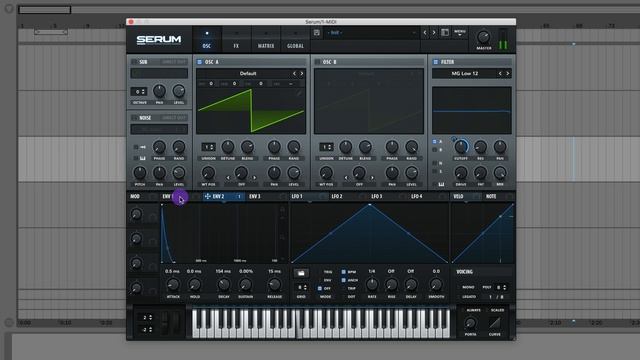Toggle filter routing for B
Screen dimensions: 640x360
point(435,150)
